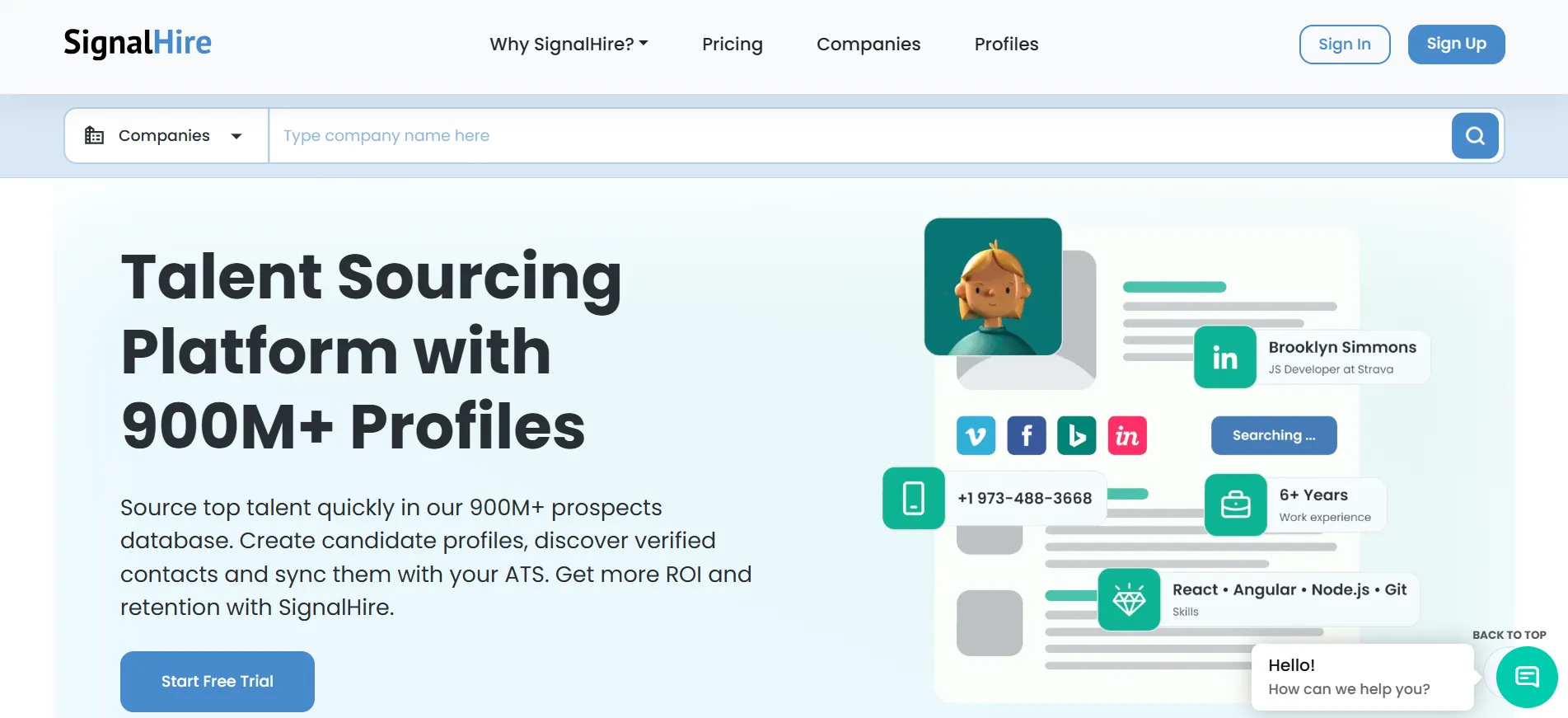
Task: Click the pink InVision icon
Action: [1127, 435]
